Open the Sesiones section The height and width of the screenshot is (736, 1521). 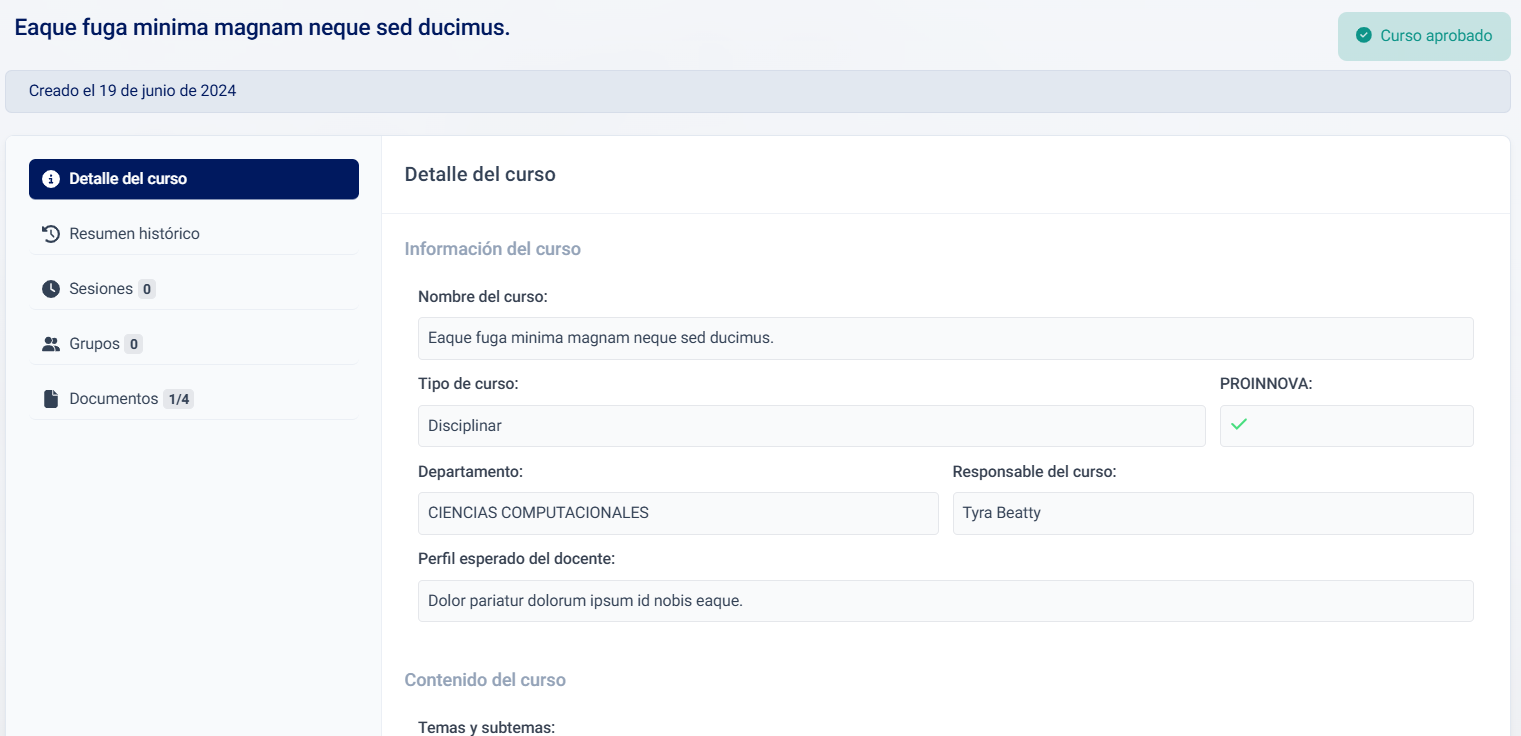tap(101, 289)
